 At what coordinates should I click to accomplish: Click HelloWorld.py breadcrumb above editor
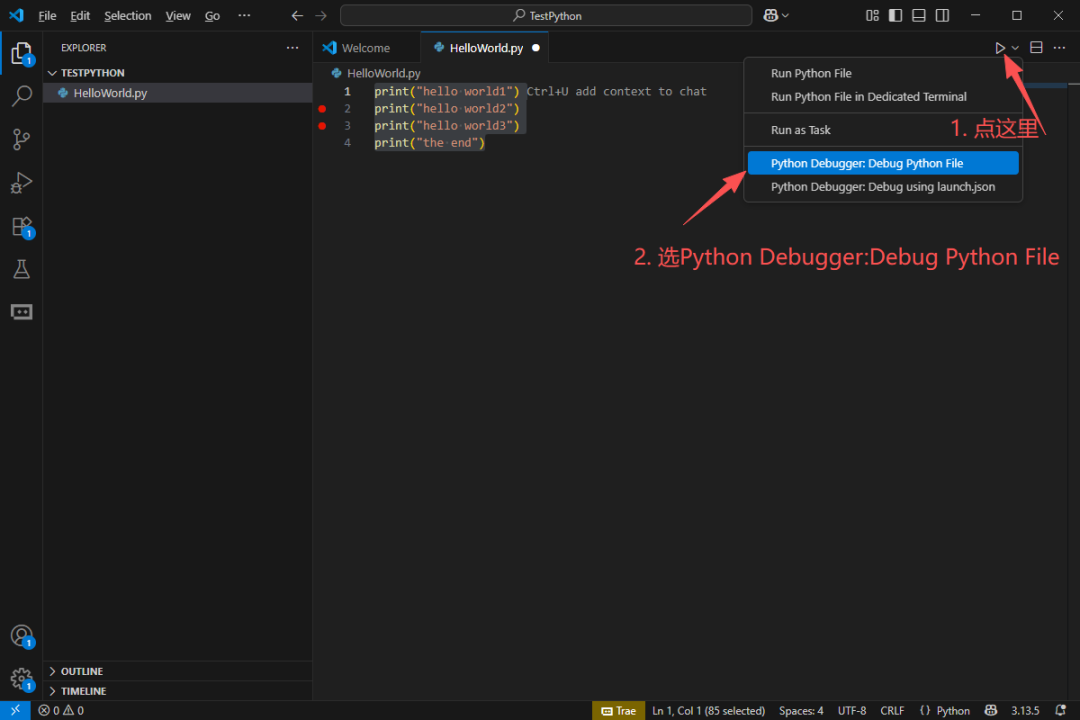click(377, 73)
